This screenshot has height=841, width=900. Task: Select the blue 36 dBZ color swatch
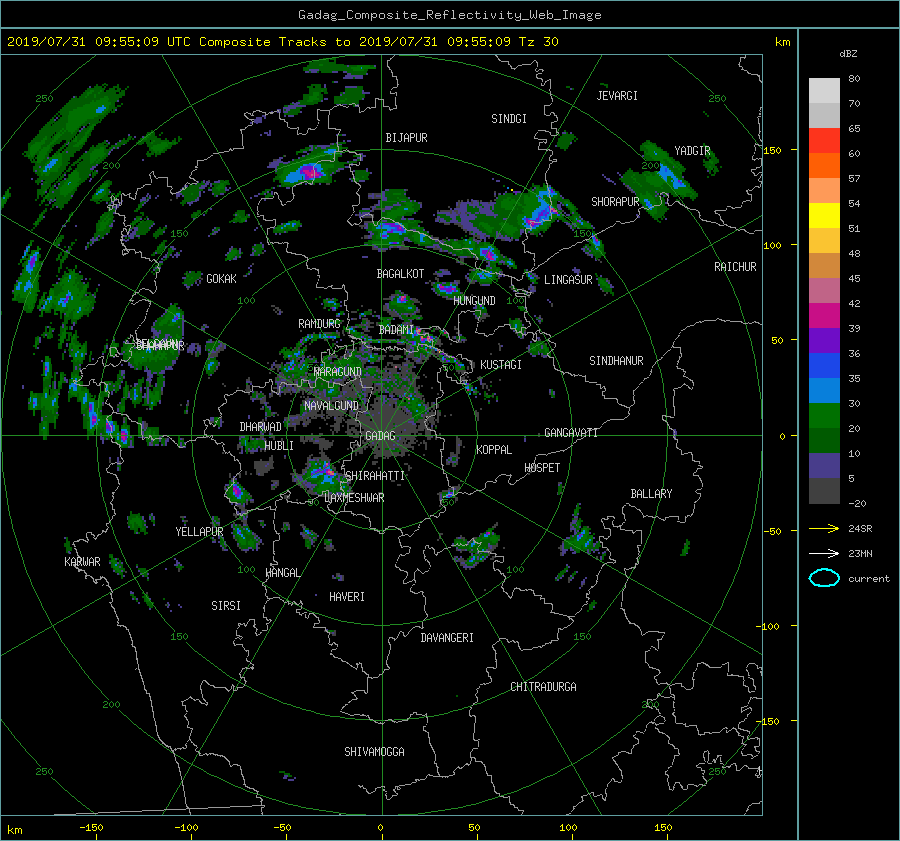[x=824, y=365]
